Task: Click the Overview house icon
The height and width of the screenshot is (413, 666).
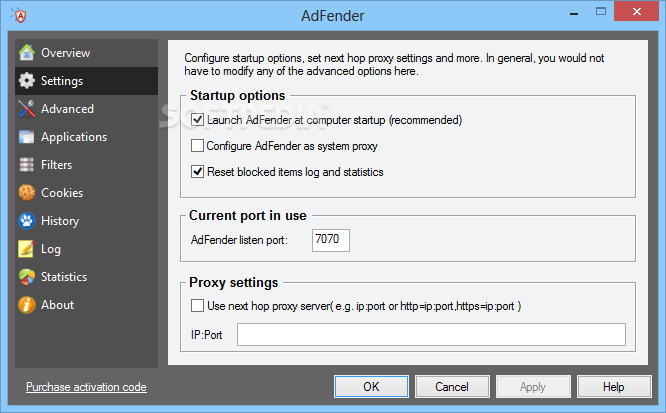Action: pyautogui.click(x=26, y=53)
